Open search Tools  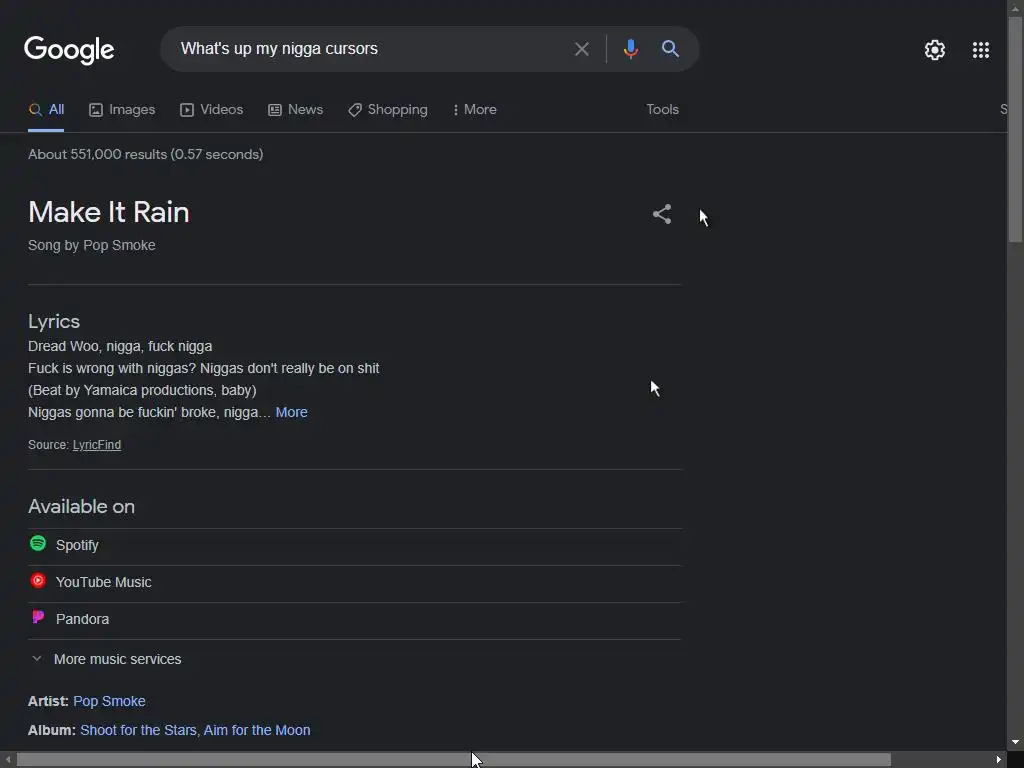tap(662, 110)
